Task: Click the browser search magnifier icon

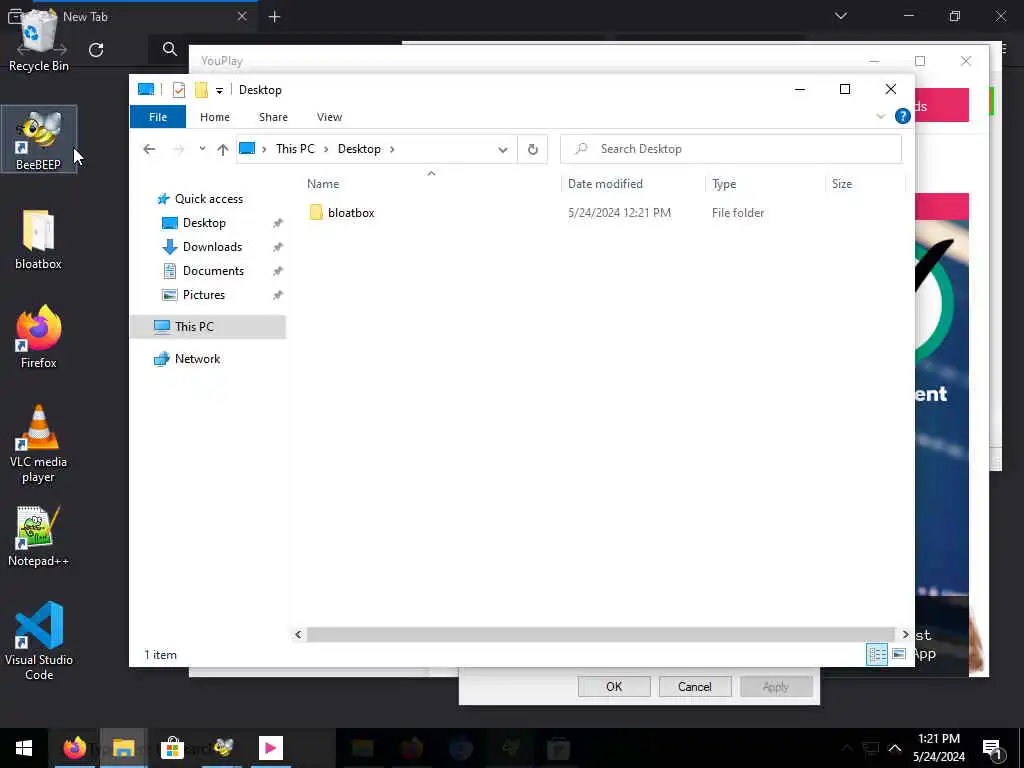Action: pos(170,49)
